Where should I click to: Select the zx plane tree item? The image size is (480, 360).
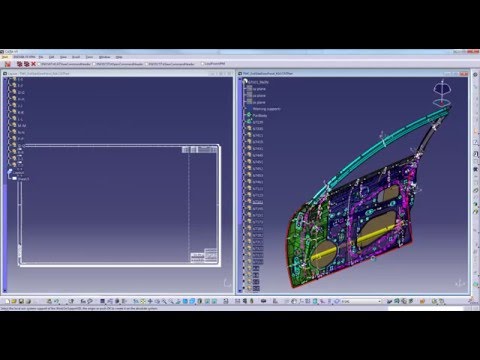coord(256,102)
